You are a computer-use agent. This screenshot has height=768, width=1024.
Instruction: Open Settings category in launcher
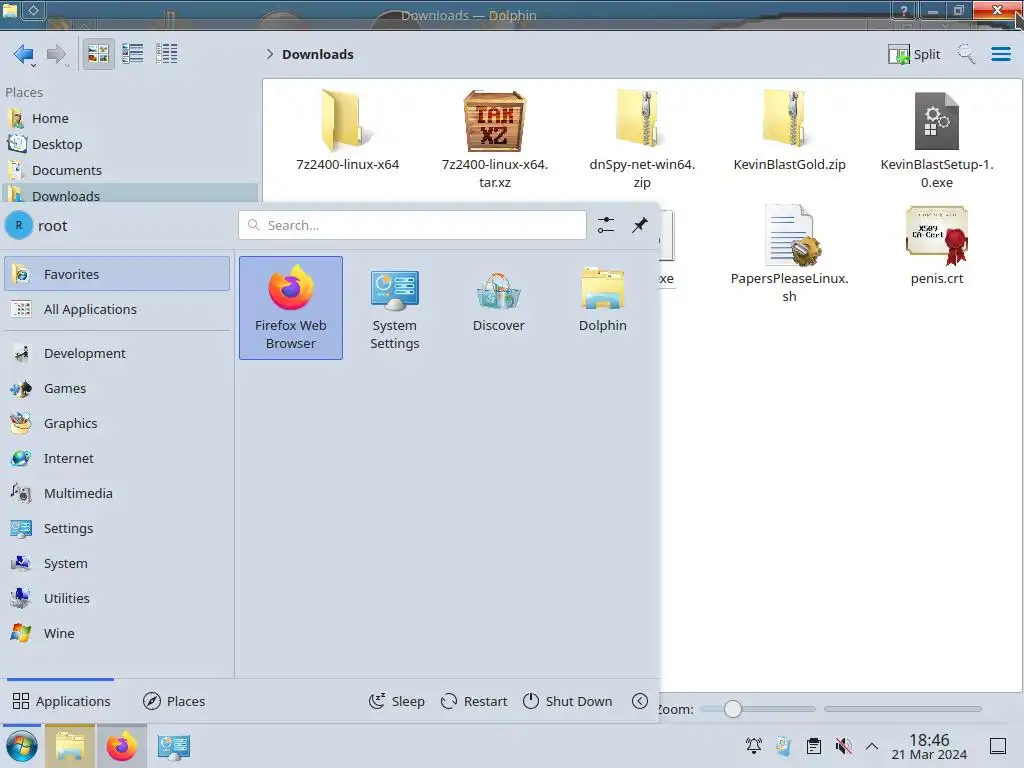coord(117,528)
